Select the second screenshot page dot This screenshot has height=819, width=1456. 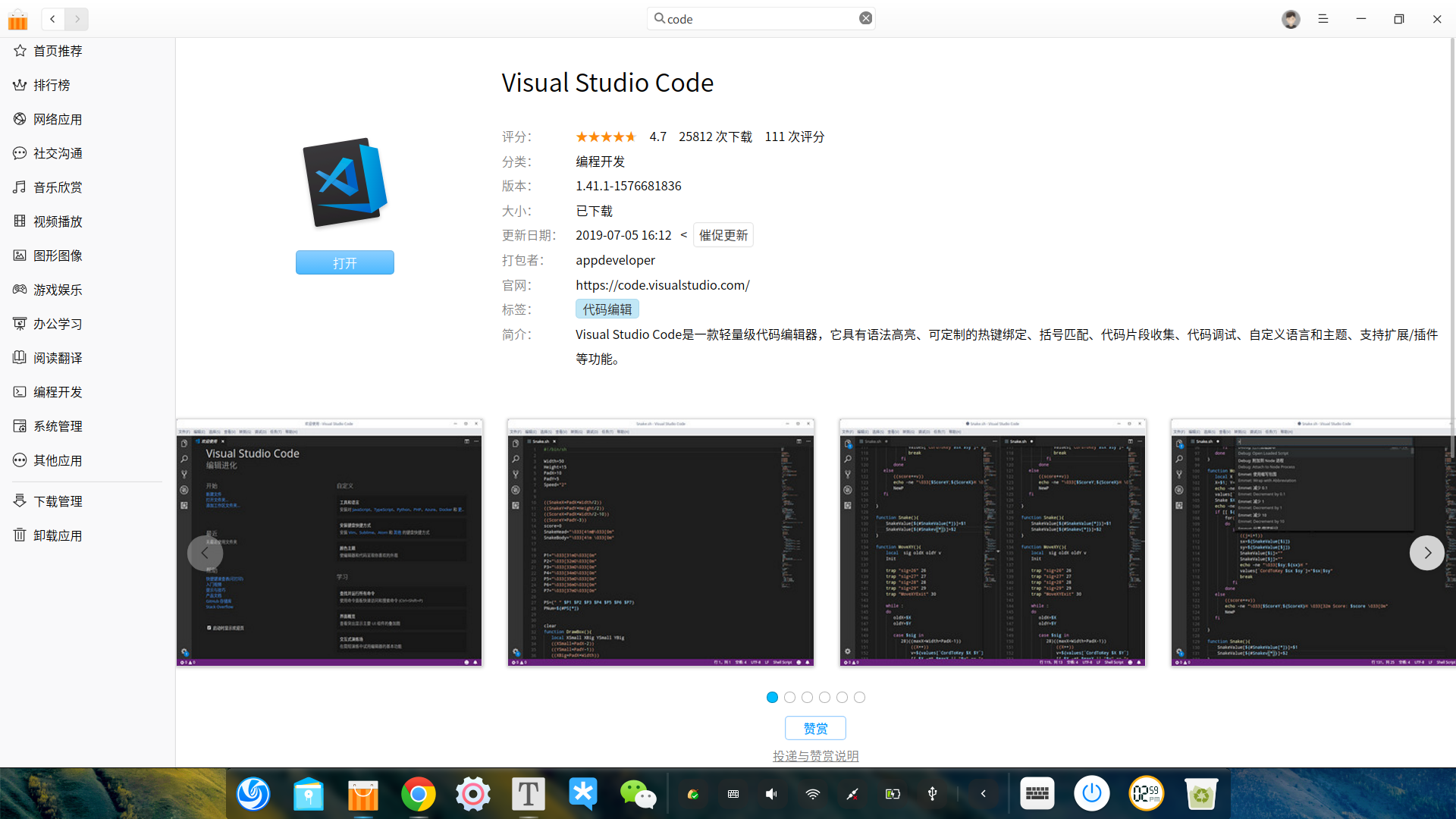pos(789,697)
